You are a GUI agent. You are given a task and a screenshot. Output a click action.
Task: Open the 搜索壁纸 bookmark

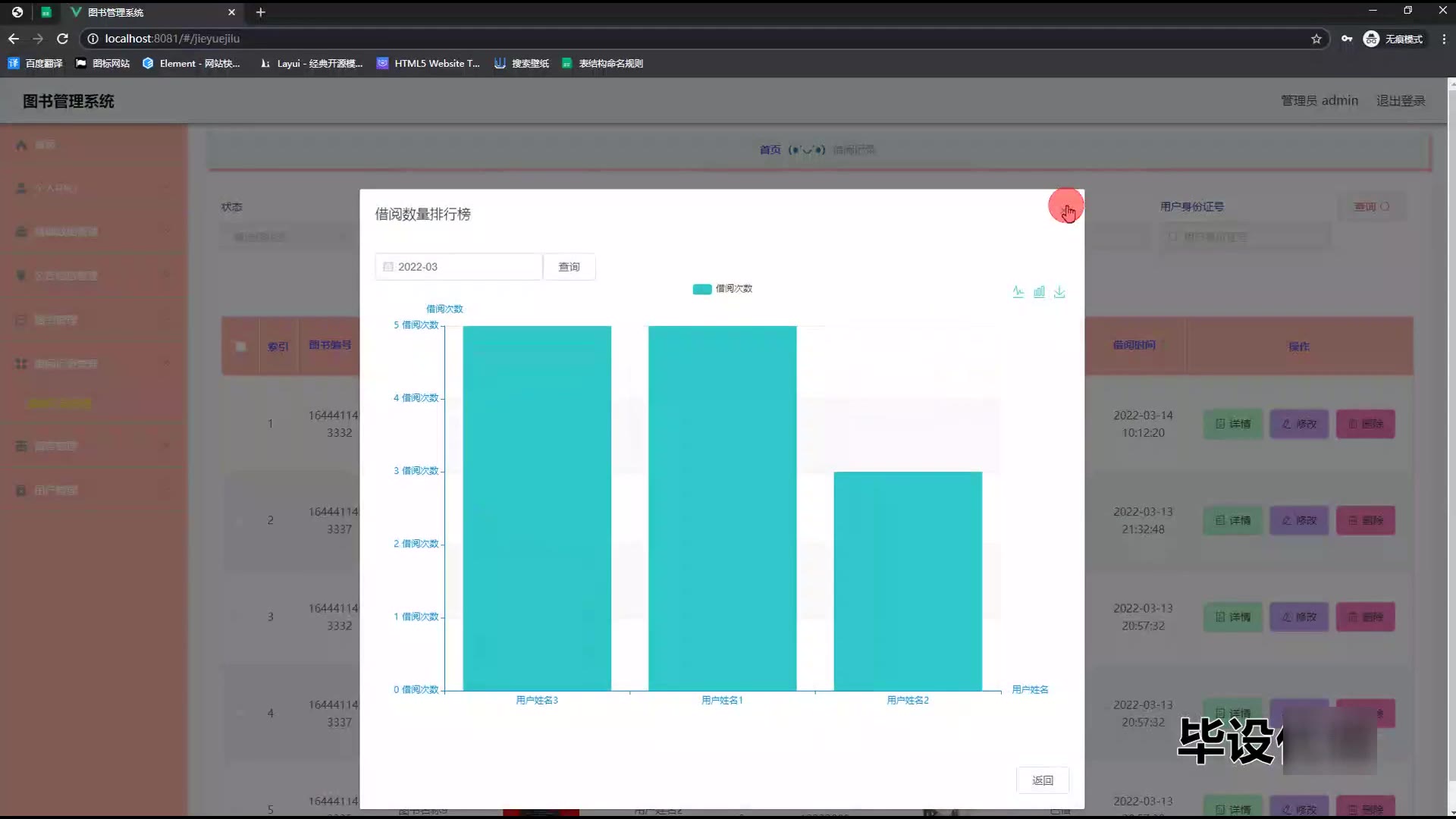point(522,64)
